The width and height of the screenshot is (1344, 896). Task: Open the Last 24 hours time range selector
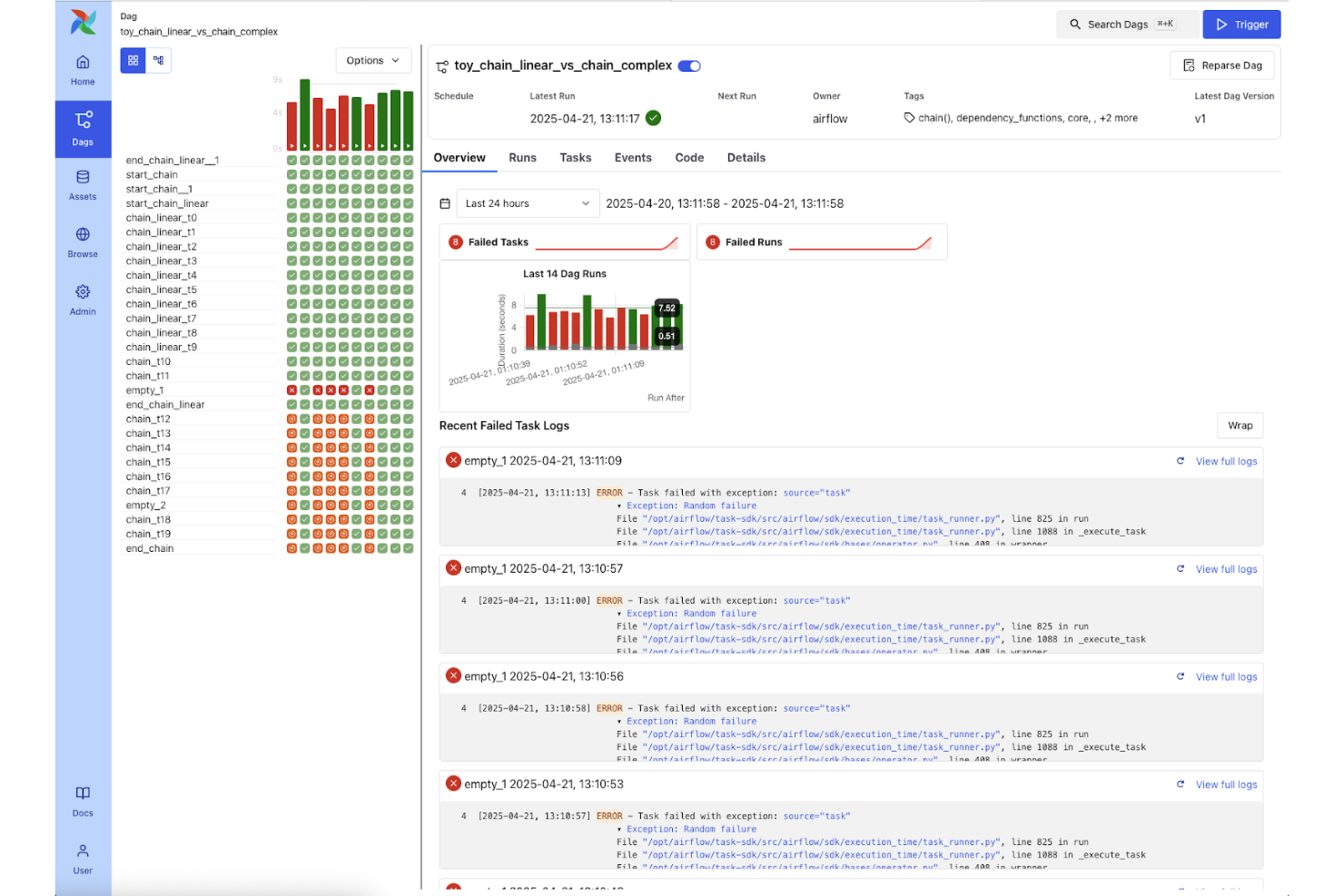pyautogui.click(x=527, y=203)
